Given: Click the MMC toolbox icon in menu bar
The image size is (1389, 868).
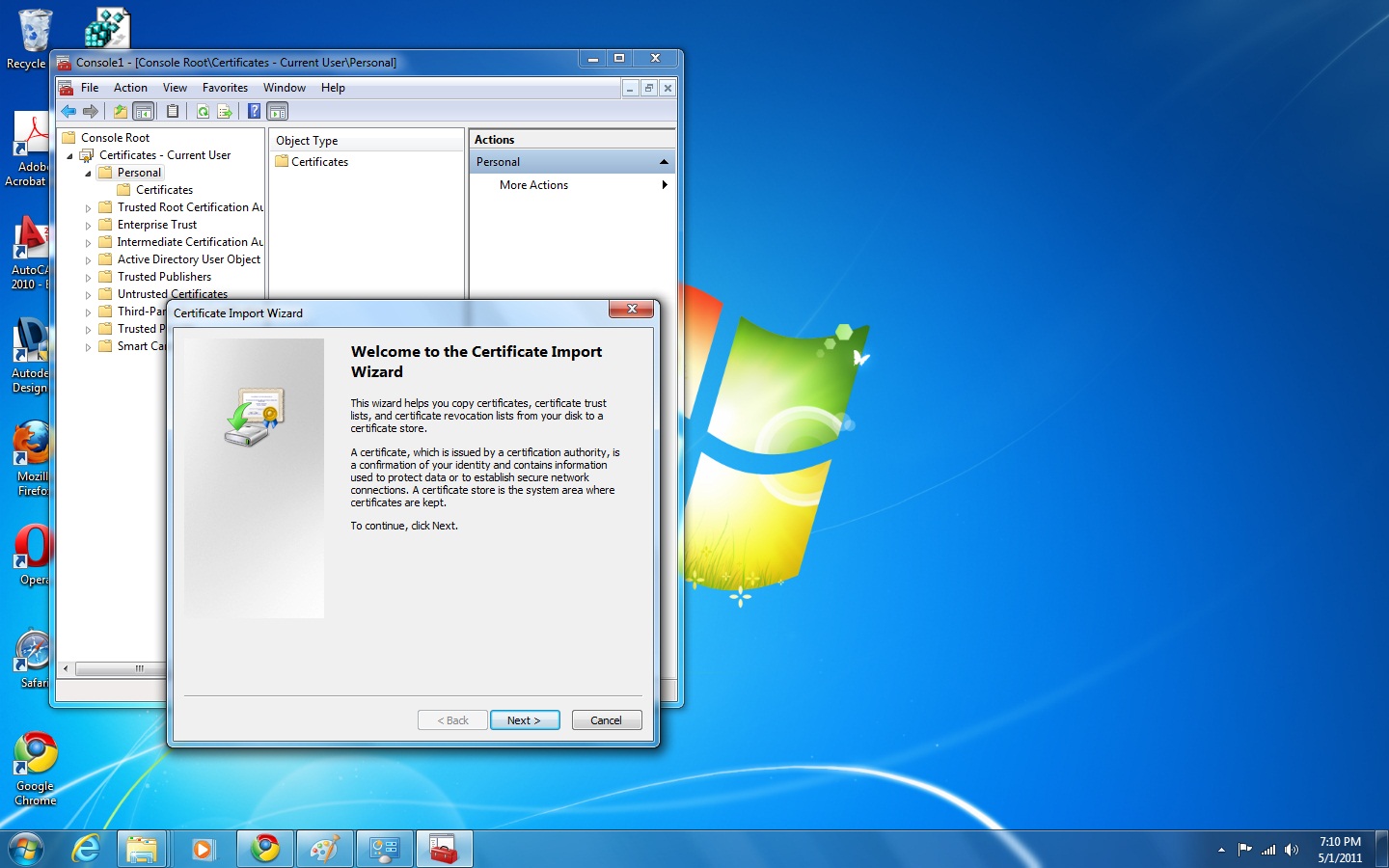Looking at the screenshot, I should 66,88.
